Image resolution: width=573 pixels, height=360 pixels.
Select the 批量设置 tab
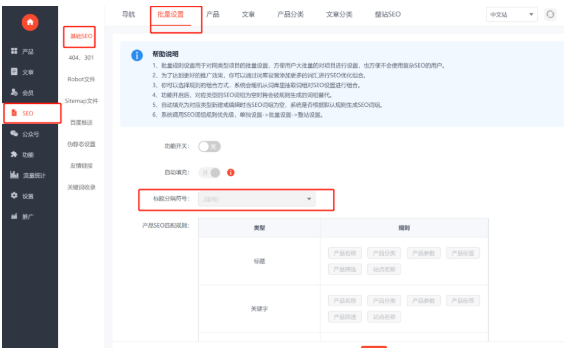(171, 14)
